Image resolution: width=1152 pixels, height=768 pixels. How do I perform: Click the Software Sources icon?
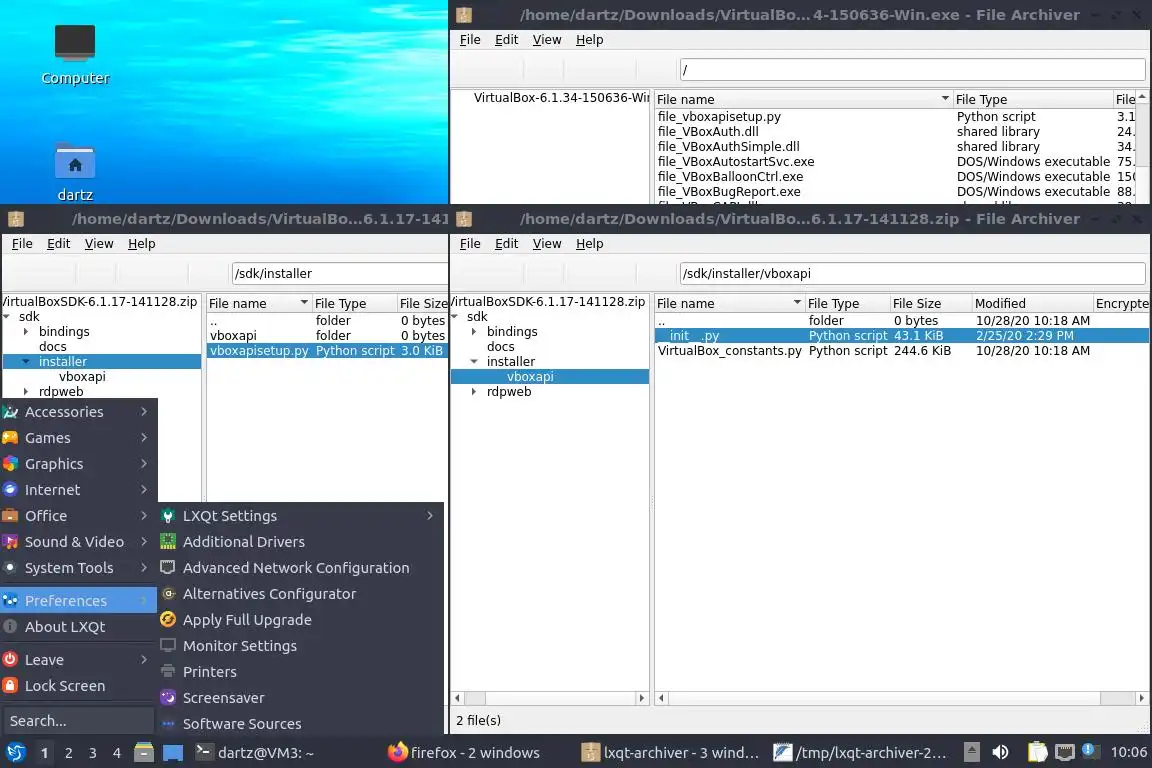click(x=168, y=724)
